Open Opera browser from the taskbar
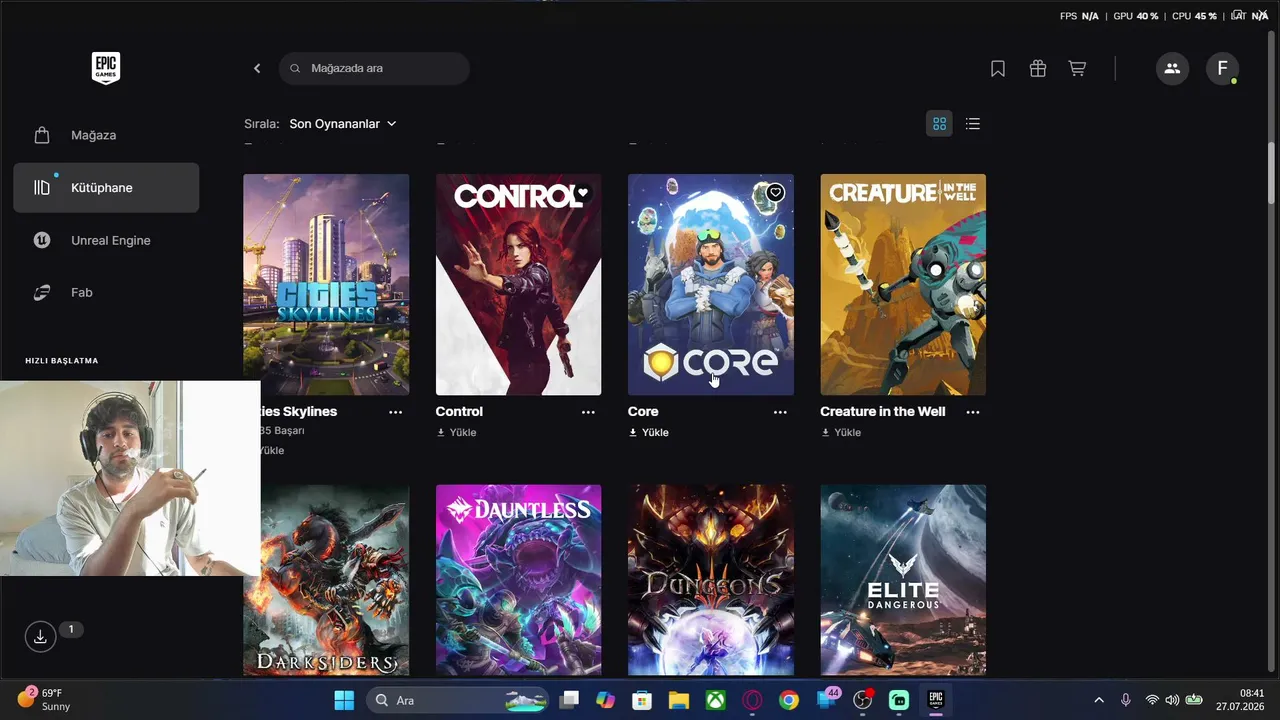 coord(753,700)
